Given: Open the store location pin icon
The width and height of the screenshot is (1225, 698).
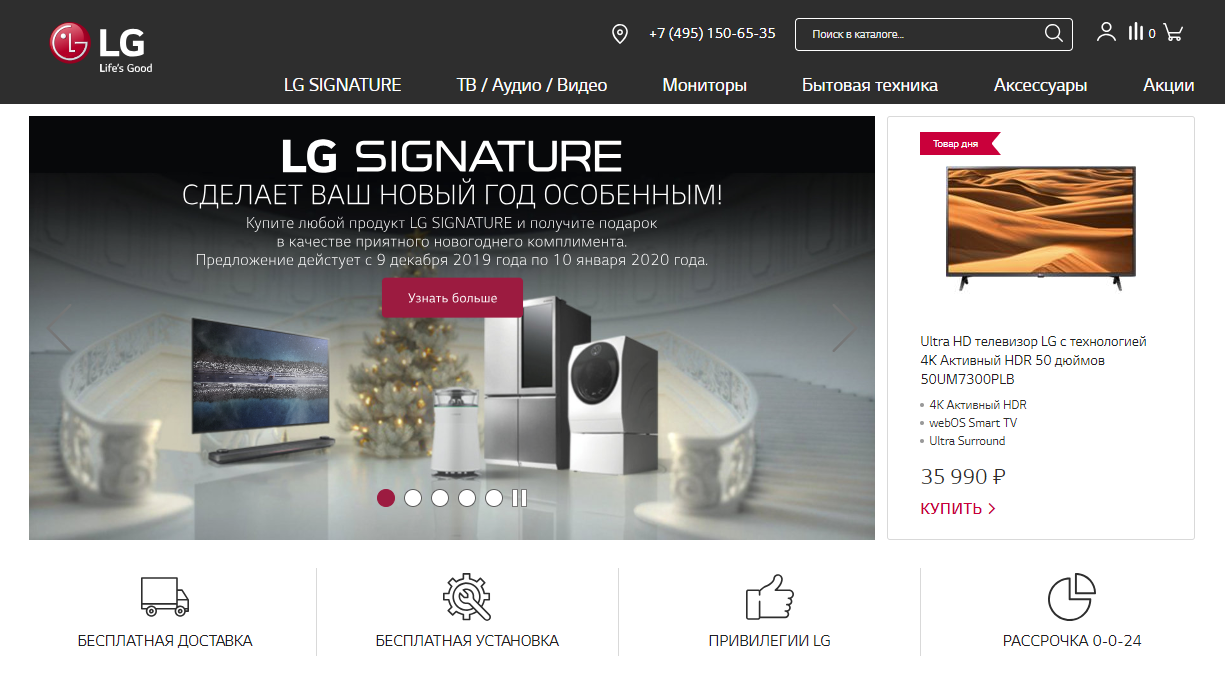Looking at the screenshot, I should tap(620, 34).
